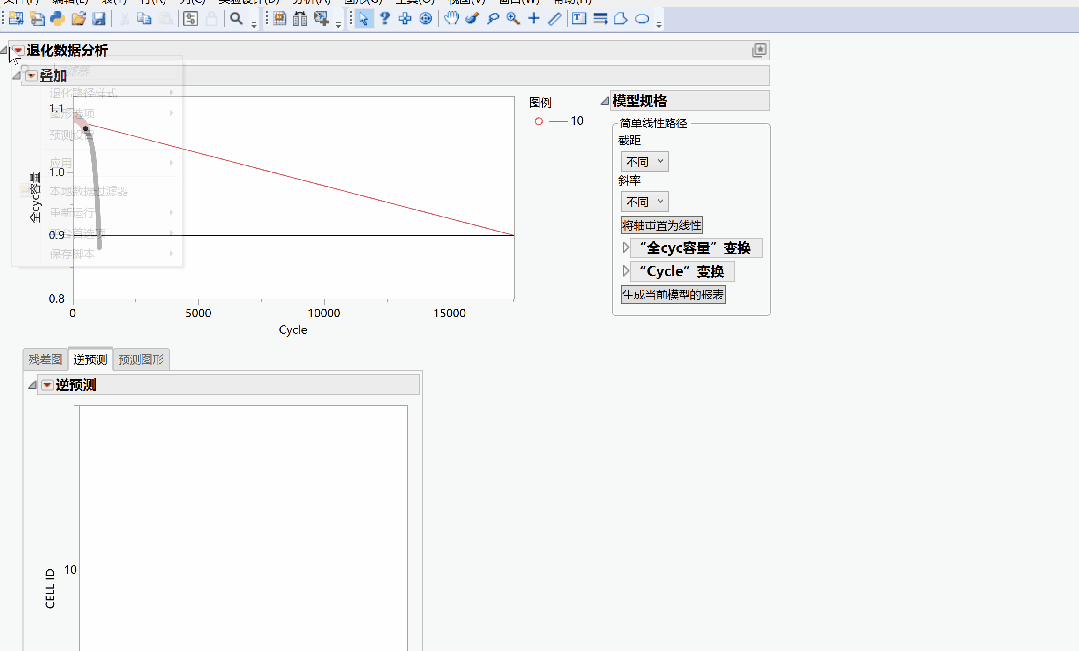Select the Arrow pointer tool
Viewport: 1079px width, 651px height.
tap(363, 19)
